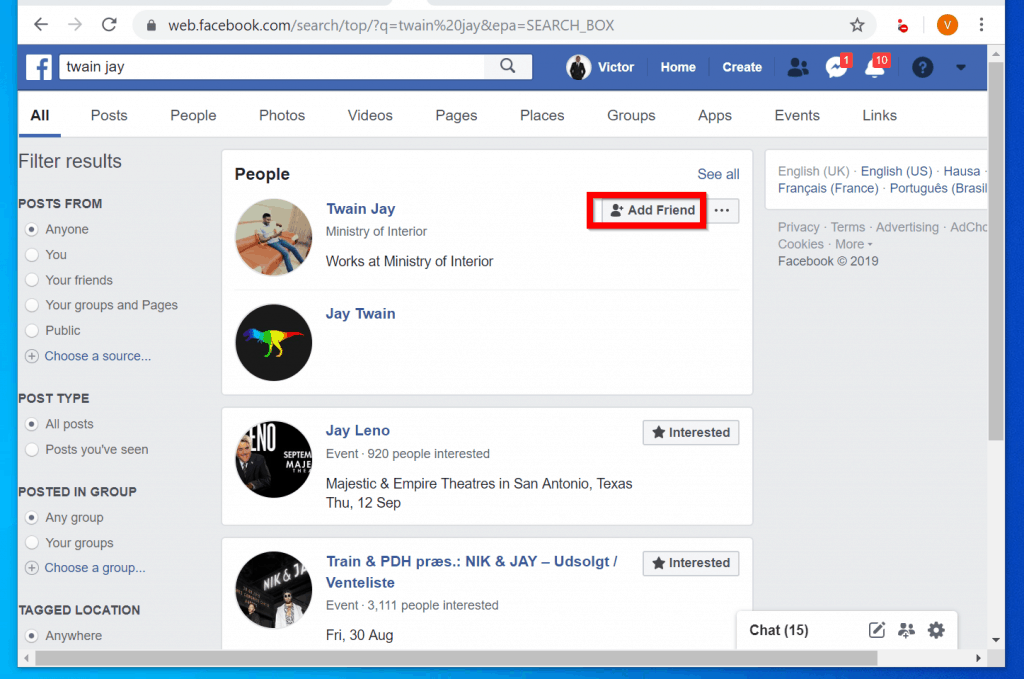The width and height of the screenshot is (1024, 679).
Task: Select the All posts radio button
Action: pos(31,424)
